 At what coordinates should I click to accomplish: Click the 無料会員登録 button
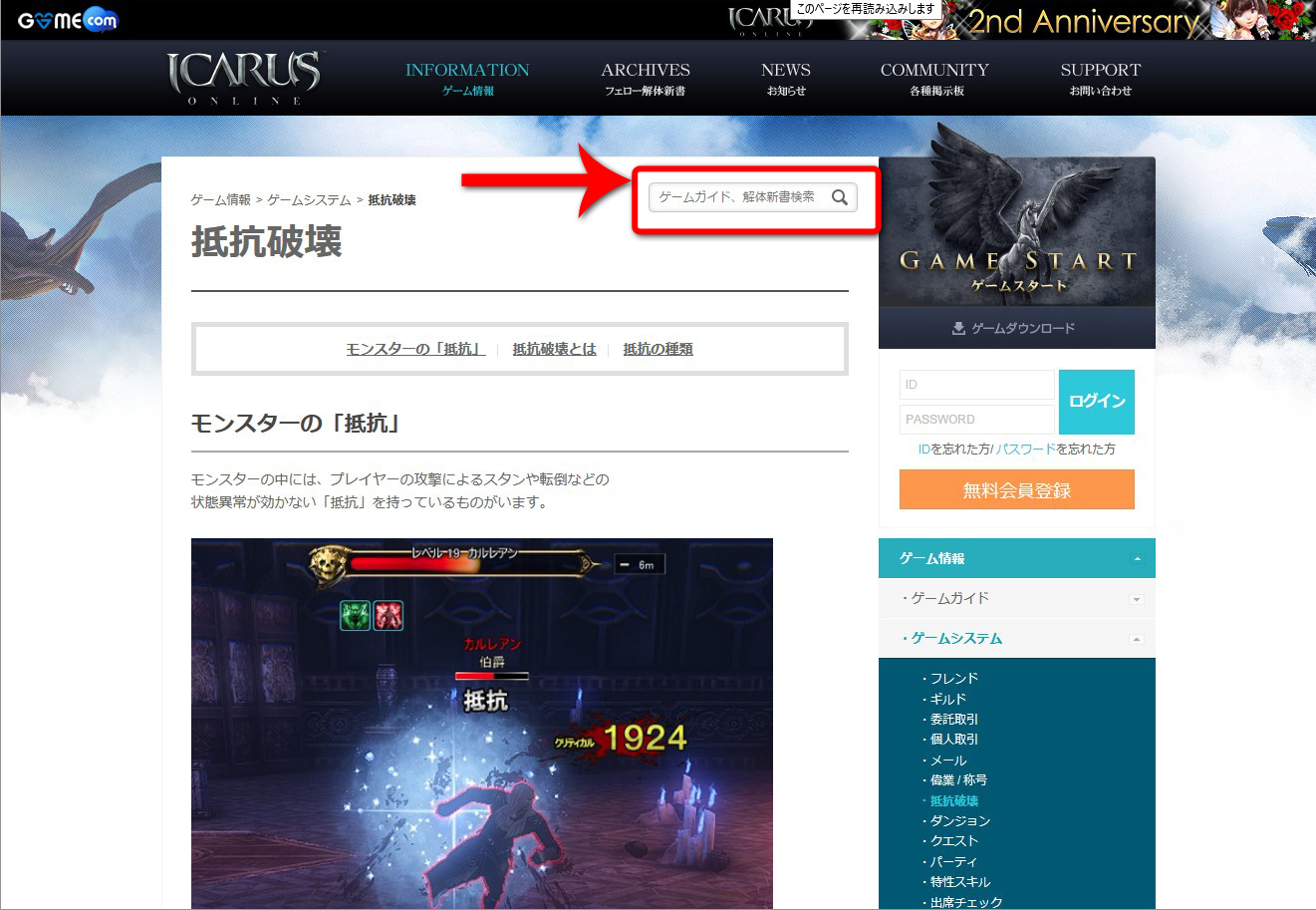point(1017,489)
